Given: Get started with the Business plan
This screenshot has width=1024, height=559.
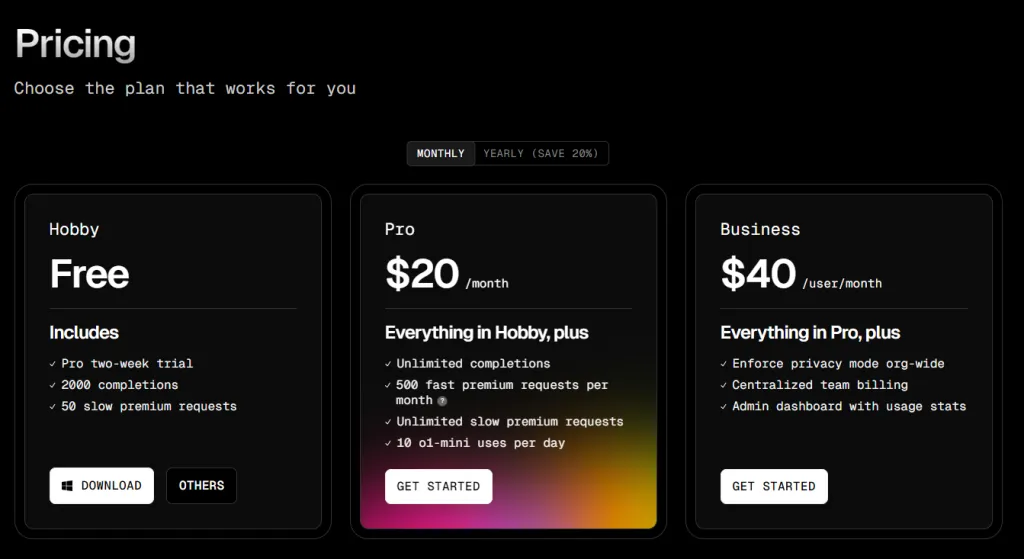Looking at the screenshot, I should click(774, 486).
